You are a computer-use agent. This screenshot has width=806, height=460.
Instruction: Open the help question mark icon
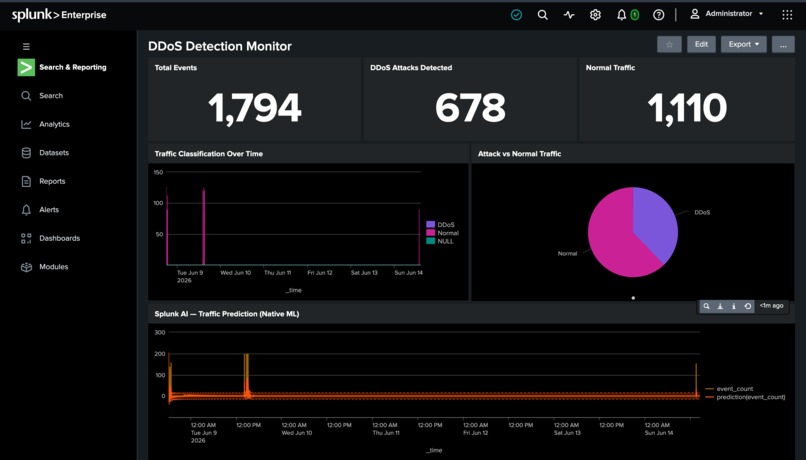[x=658, y=15]
